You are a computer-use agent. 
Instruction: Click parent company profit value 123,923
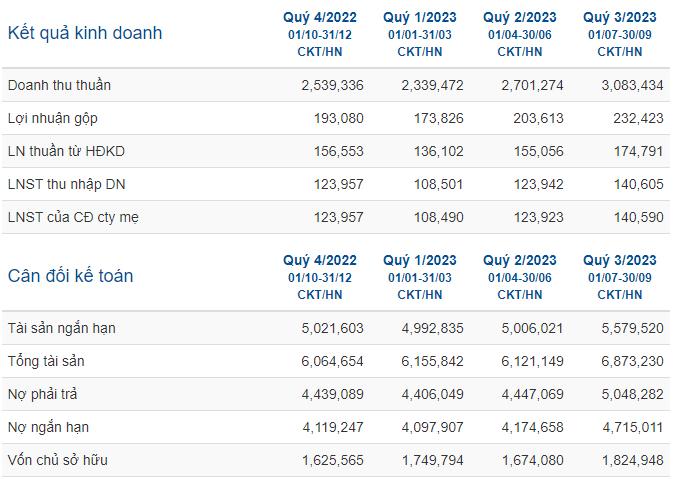pos(539,218)
